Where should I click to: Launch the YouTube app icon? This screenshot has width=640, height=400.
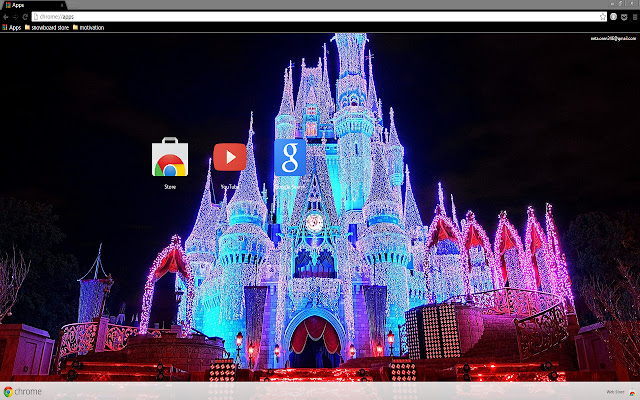[230, 157]
